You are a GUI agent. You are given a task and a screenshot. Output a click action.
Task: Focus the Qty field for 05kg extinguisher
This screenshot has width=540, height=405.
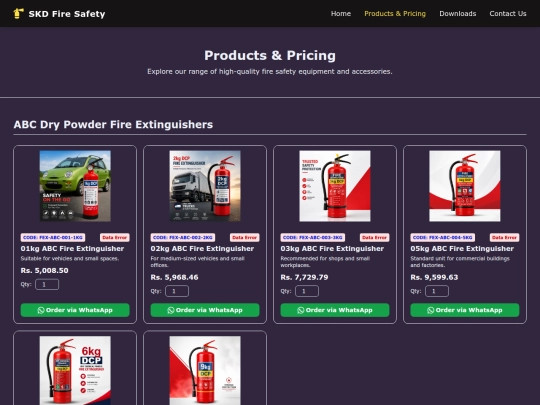tap(436, 291)
